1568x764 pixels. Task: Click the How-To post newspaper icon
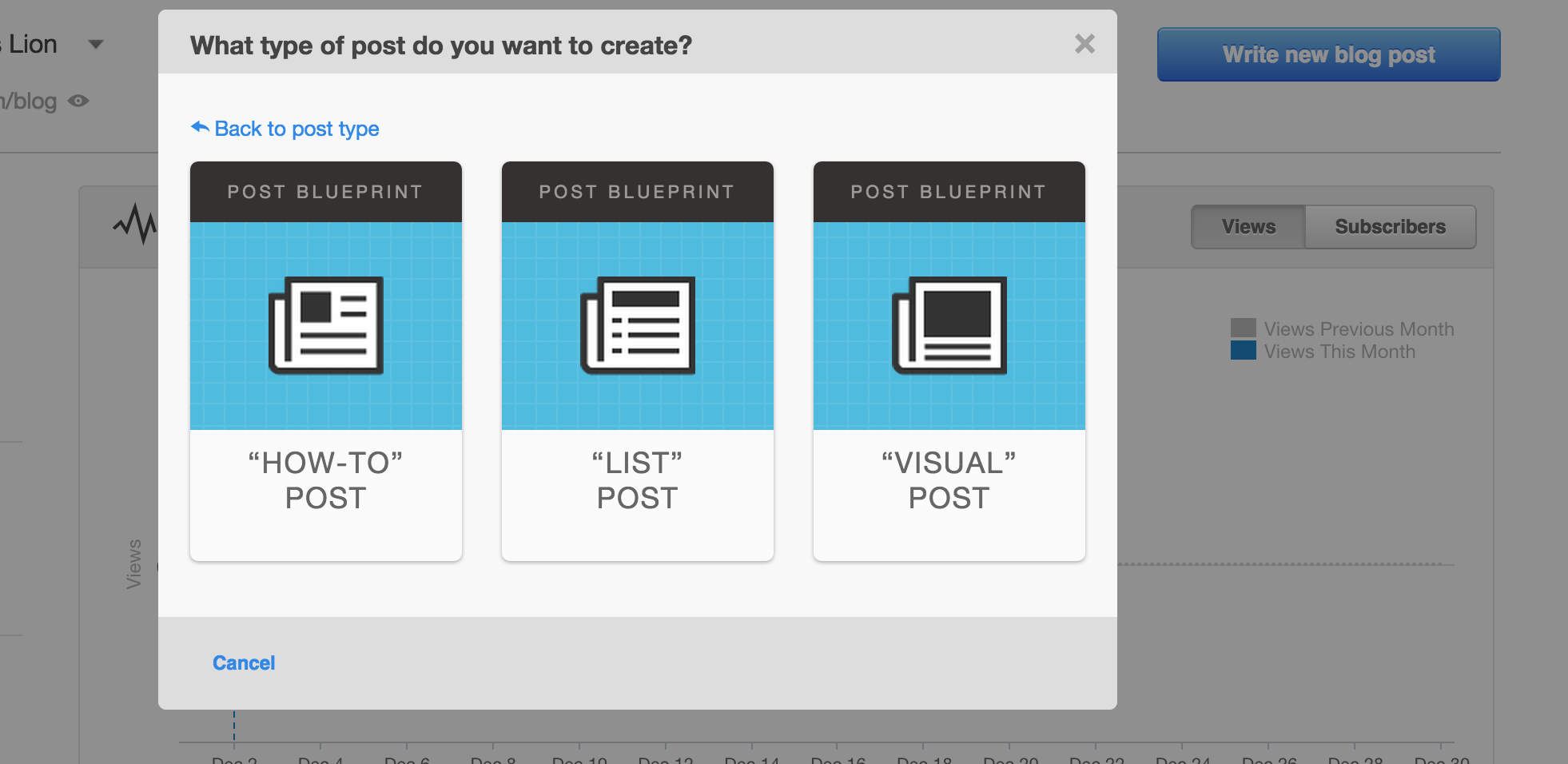[x=326, y=325]
